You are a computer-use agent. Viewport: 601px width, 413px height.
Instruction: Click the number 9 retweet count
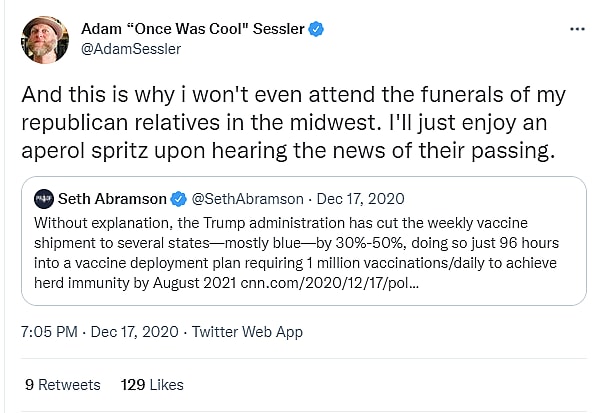tap(30, 384)
